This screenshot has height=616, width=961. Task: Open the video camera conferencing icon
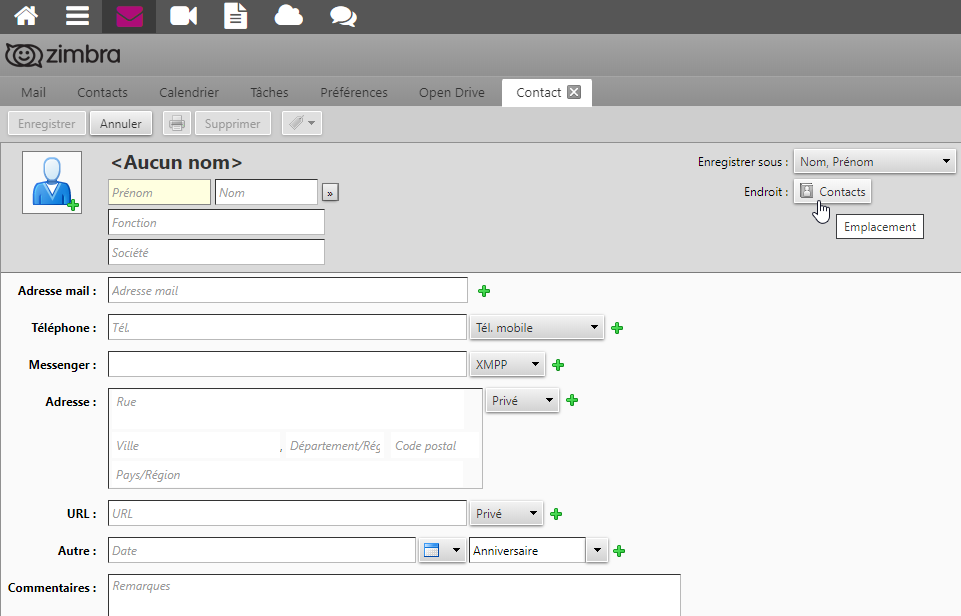(x=183, y=16)
